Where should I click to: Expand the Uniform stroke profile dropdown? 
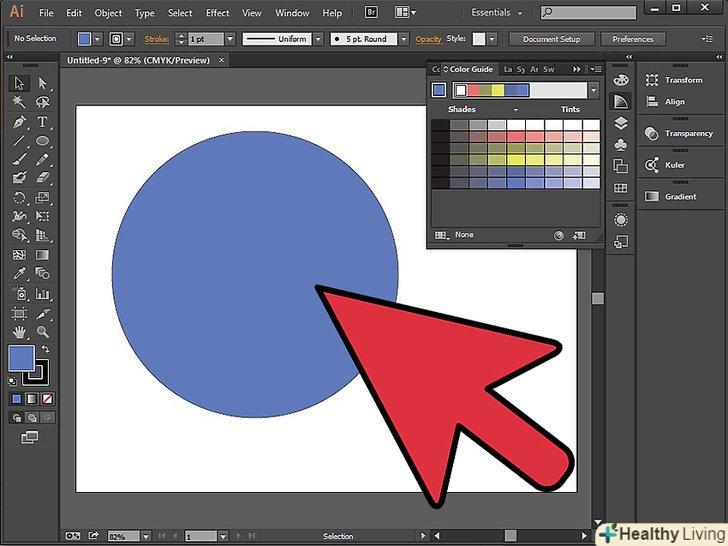(318, 39)
